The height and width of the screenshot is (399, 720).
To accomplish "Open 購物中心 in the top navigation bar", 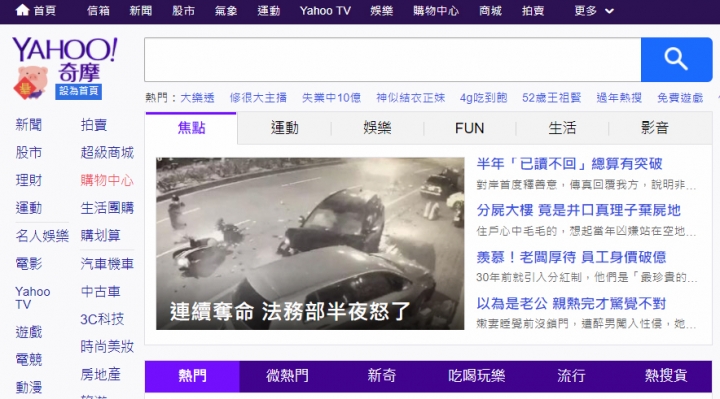I will coord(436,11).
